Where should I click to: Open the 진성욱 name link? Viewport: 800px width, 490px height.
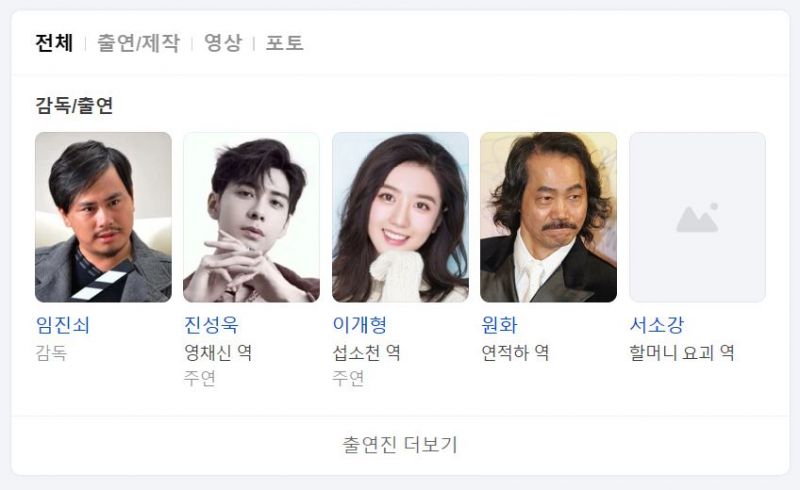[x=211, y=325]
